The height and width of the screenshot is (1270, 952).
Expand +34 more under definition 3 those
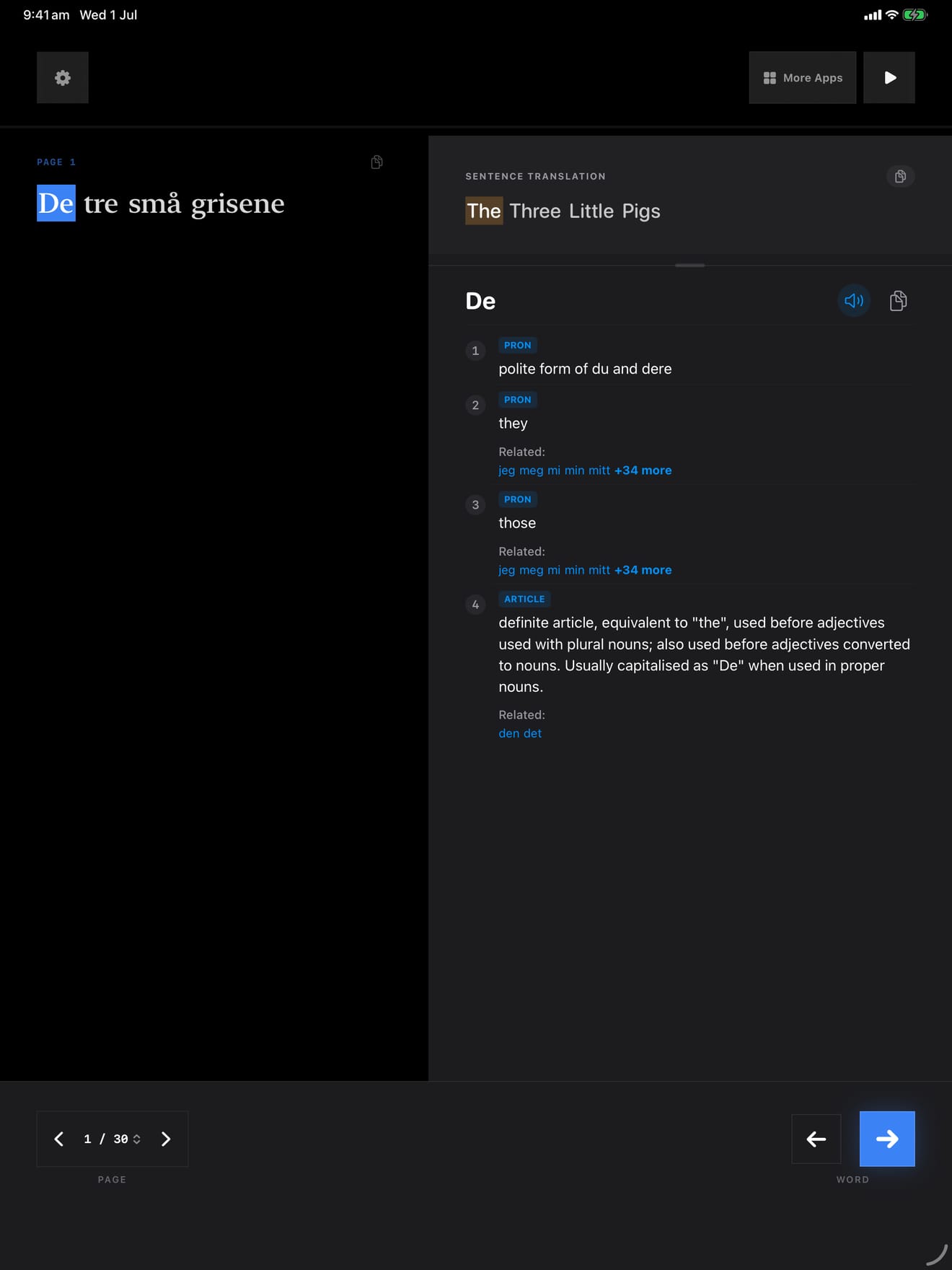pos(643,569)
